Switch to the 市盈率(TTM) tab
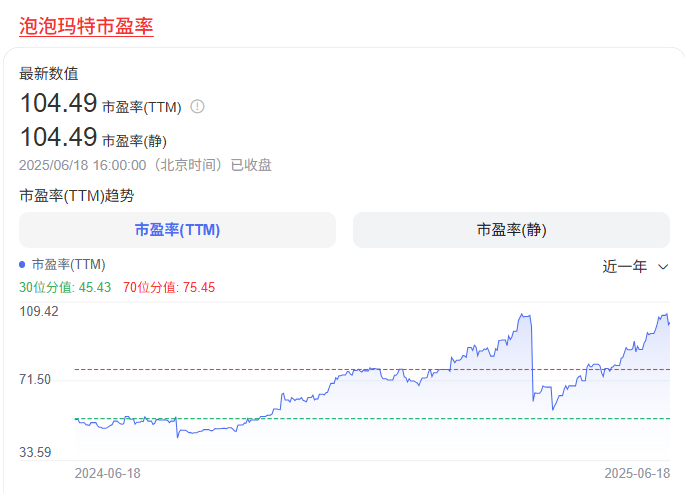685x493 pixels. (x=177, y=230)
